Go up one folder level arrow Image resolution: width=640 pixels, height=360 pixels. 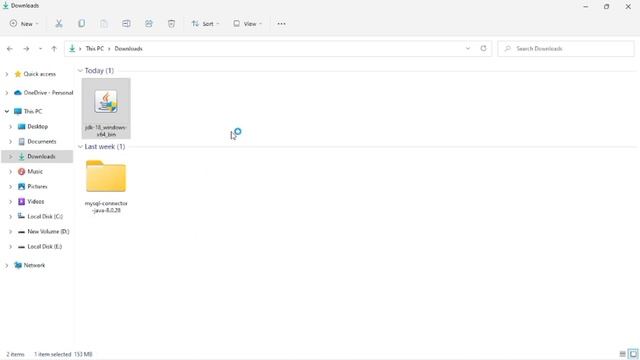pos(54,49)
